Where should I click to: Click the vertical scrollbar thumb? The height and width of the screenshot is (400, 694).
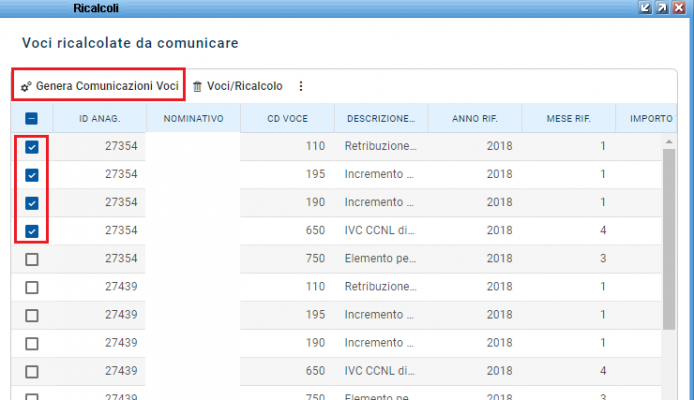pyautogui.click(x=669, y=239)
